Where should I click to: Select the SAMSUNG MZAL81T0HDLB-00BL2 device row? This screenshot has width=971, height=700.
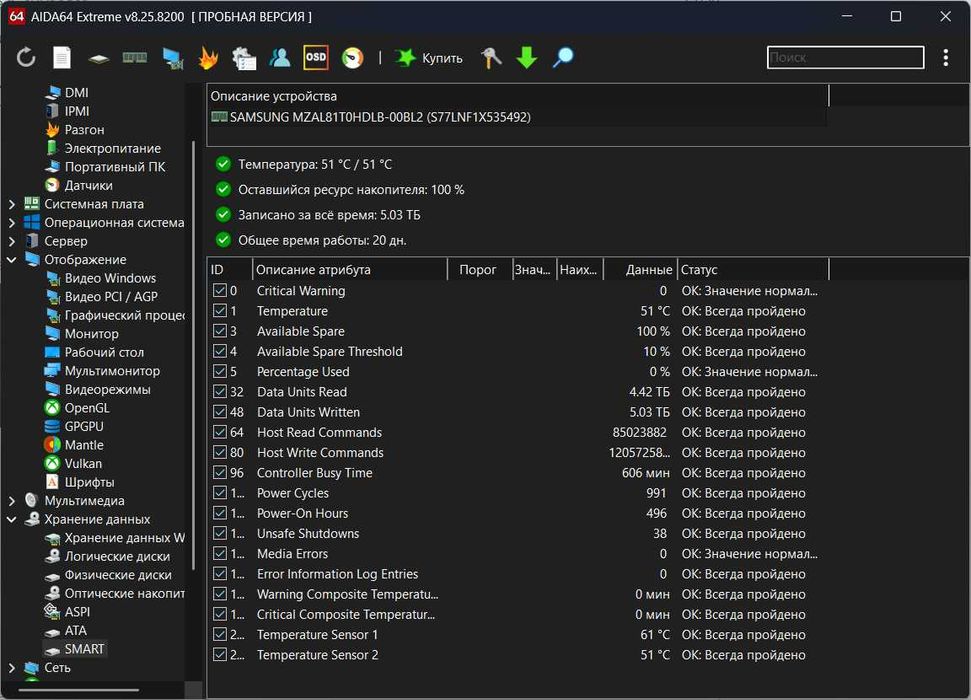coord(518,117)
